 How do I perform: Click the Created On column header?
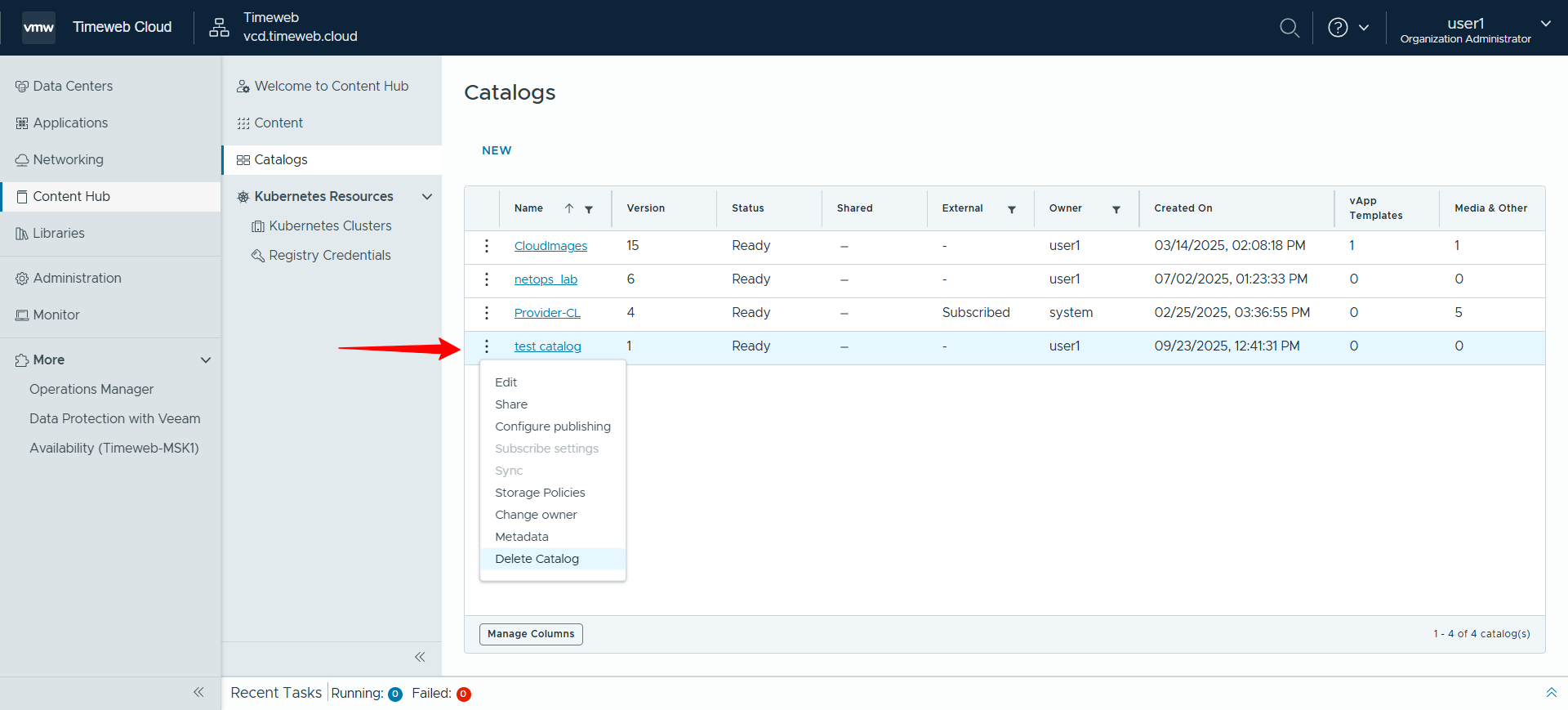point(1183,208)
